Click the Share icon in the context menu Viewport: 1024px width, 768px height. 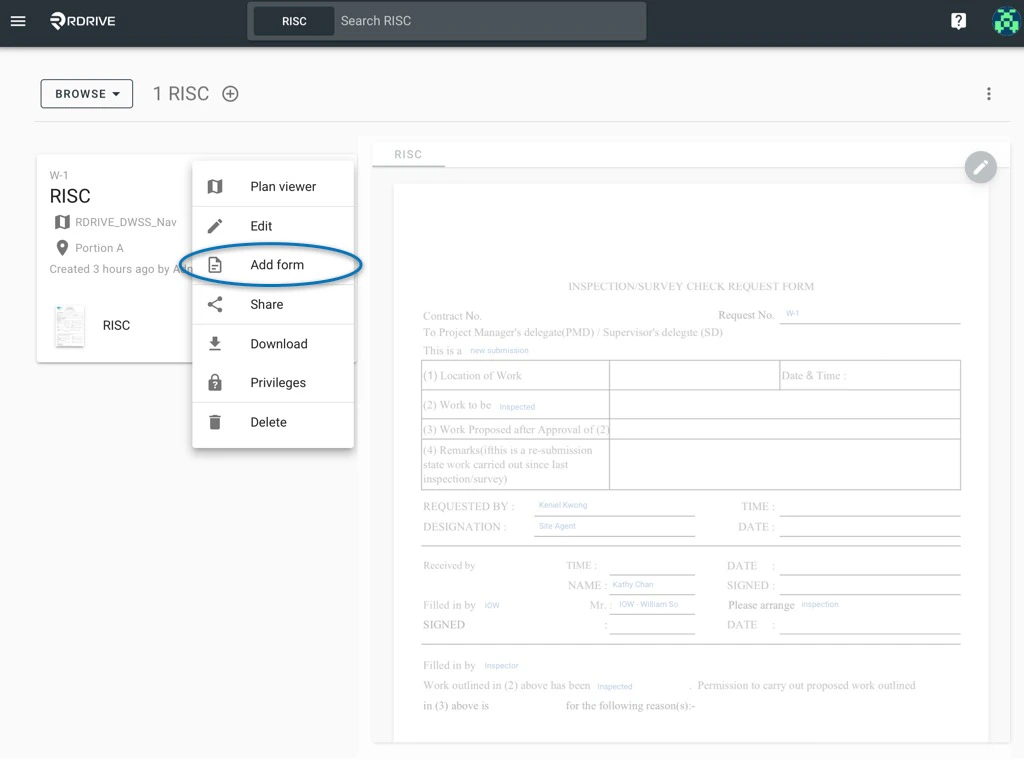[214, 304]
